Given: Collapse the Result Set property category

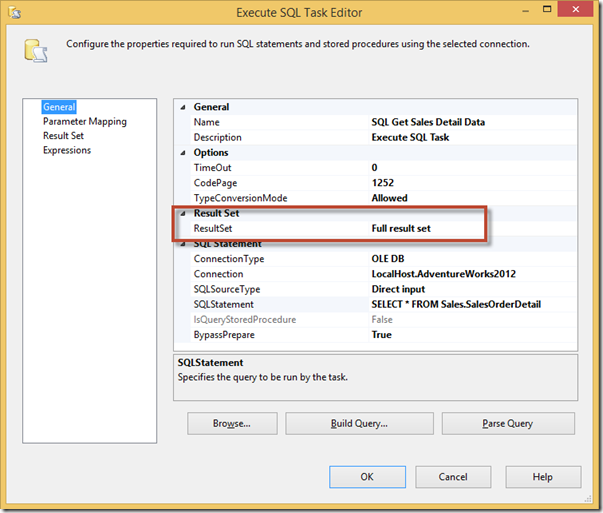Looking at the screenshot, I should pyautogui.click(x=181, y=213).
